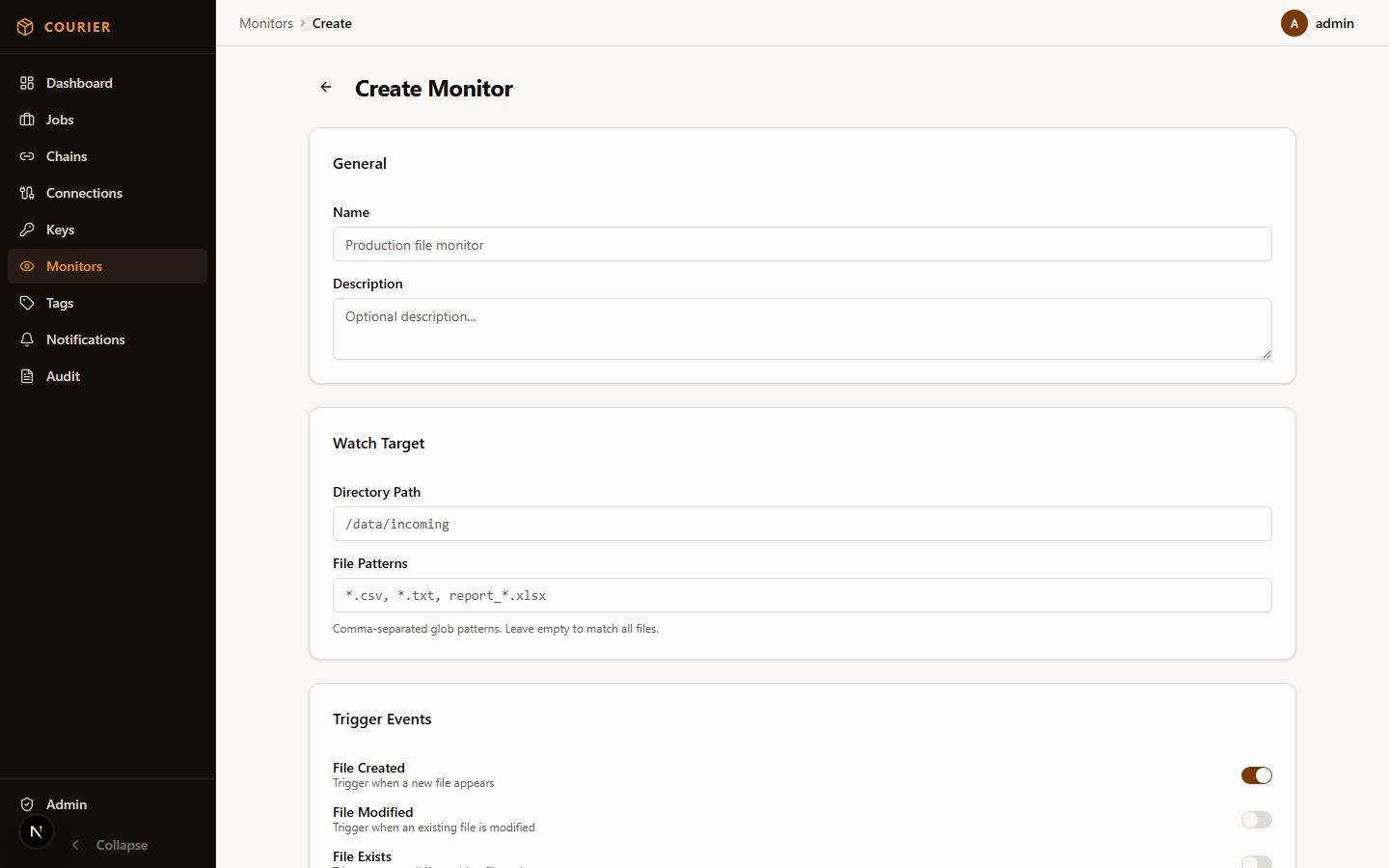Disable the File Created trigger
1389x868 pixels.
pyautogui.click(x=1256, y=775)
